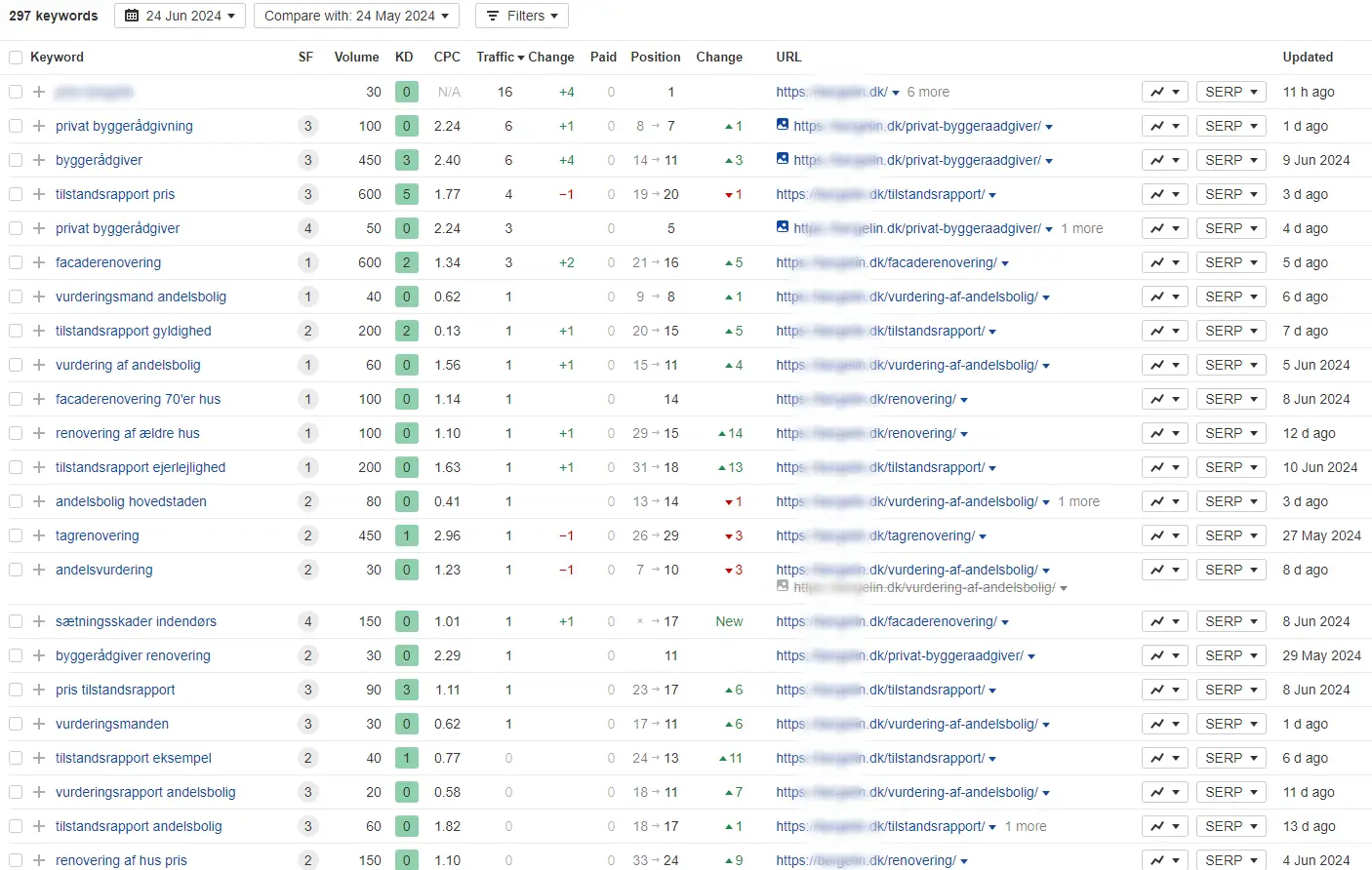The height and width of the screenshot is (870, 1372).
Task: Sort by Traffic column
Action: pos(500,57)
